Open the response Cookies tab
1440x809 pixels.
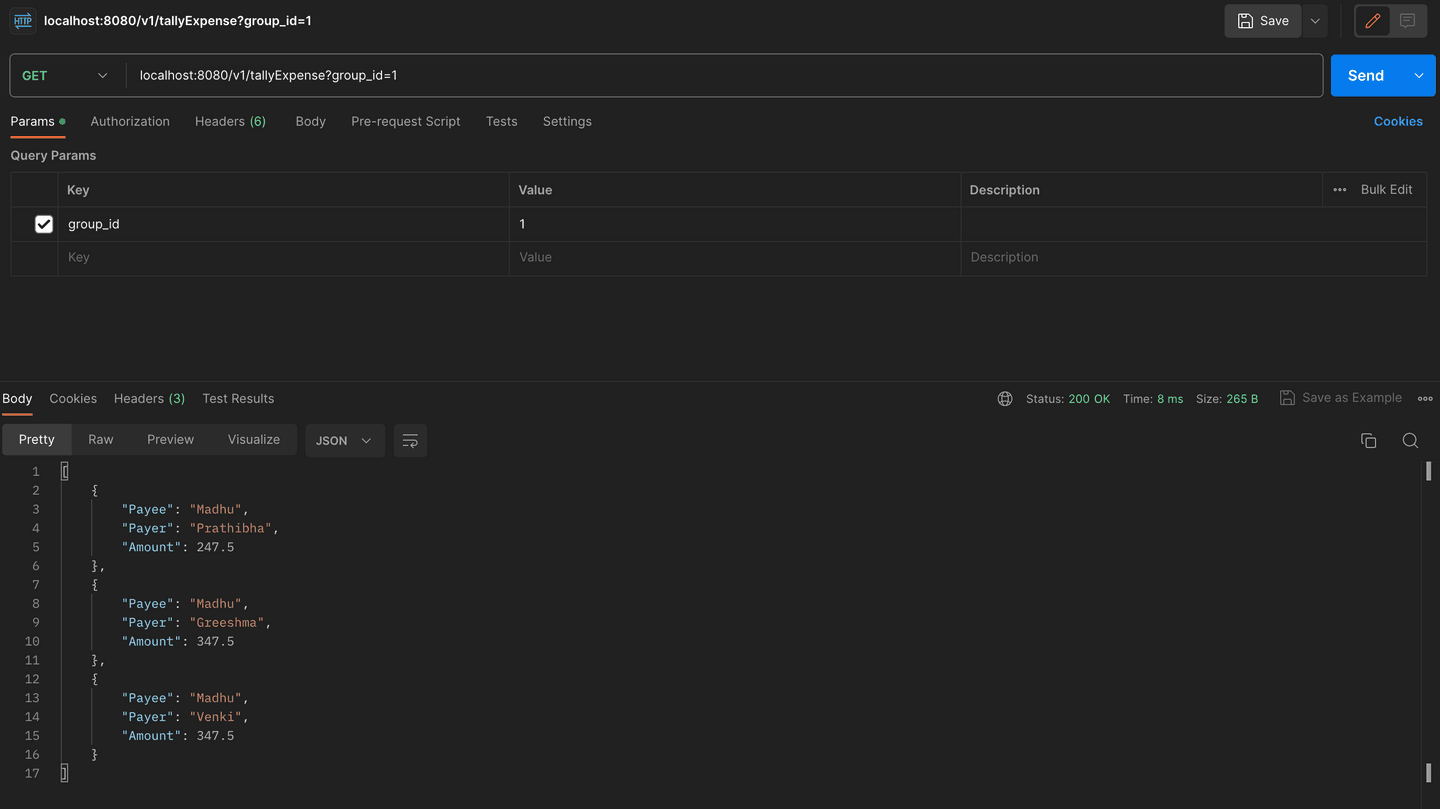coord(73,398)
